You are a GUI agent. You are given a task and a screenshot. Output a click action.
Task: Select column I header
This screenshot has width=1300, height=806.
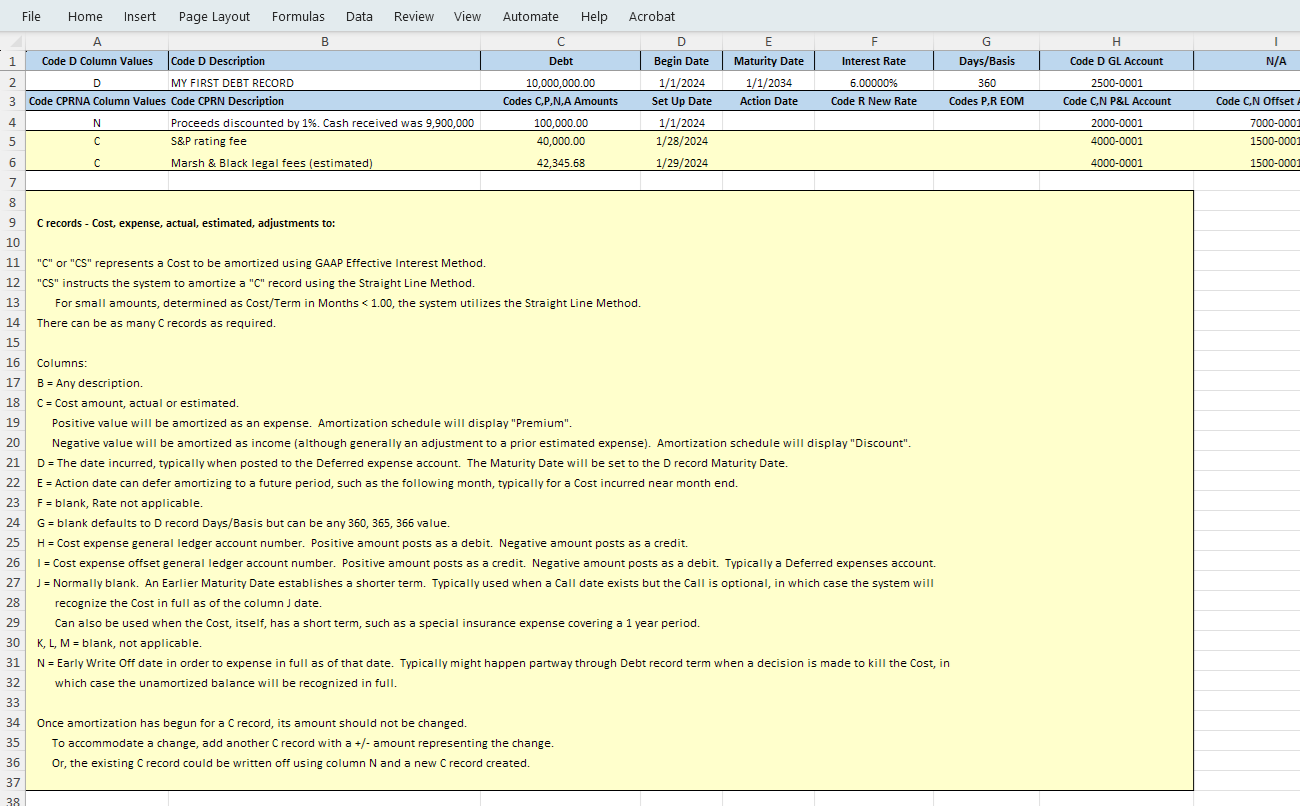1247,42
